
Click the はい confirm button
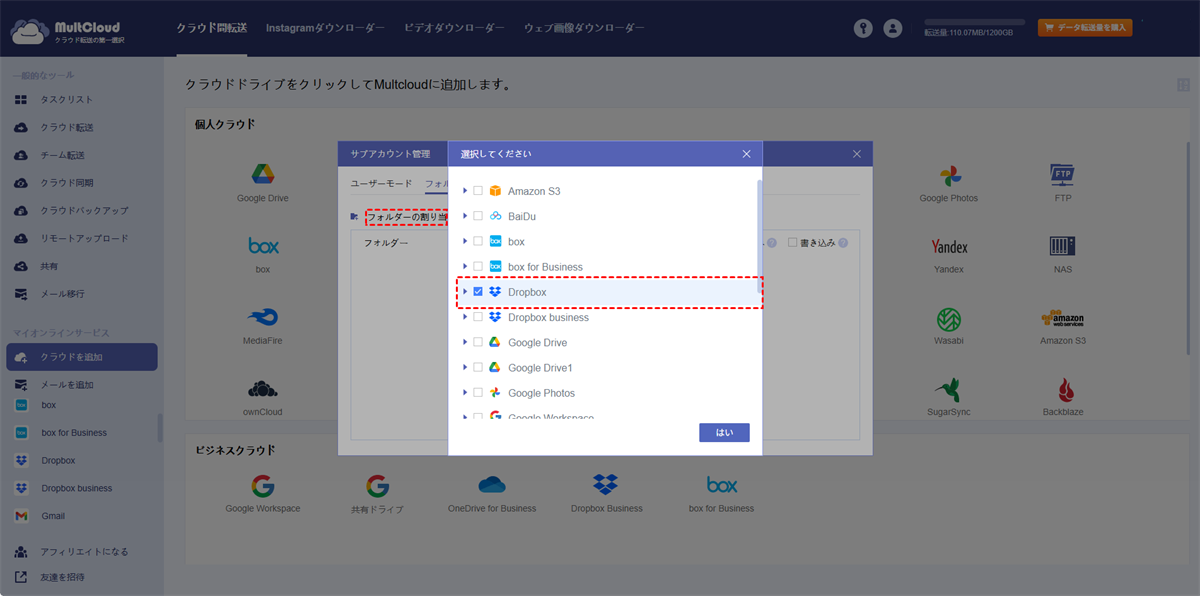[x=724, y=433]
